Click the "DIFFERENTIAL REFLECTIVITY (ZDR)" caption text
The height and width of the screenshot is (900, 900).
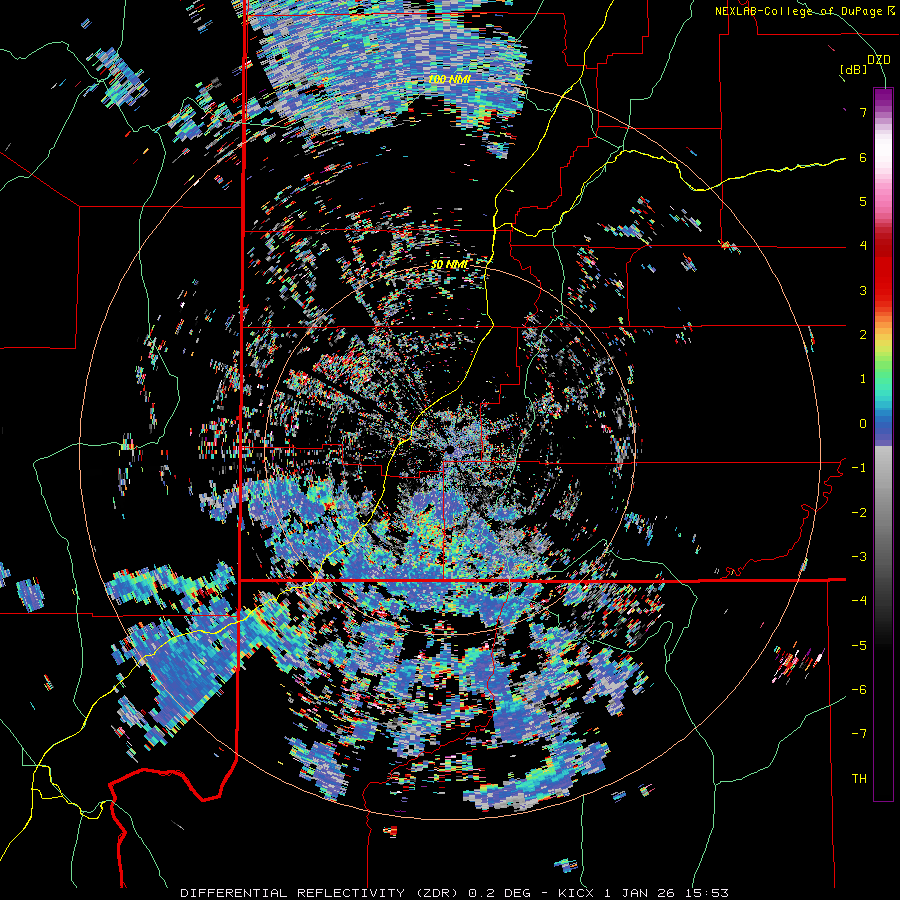pyautogui.click(x=322, y=893)
